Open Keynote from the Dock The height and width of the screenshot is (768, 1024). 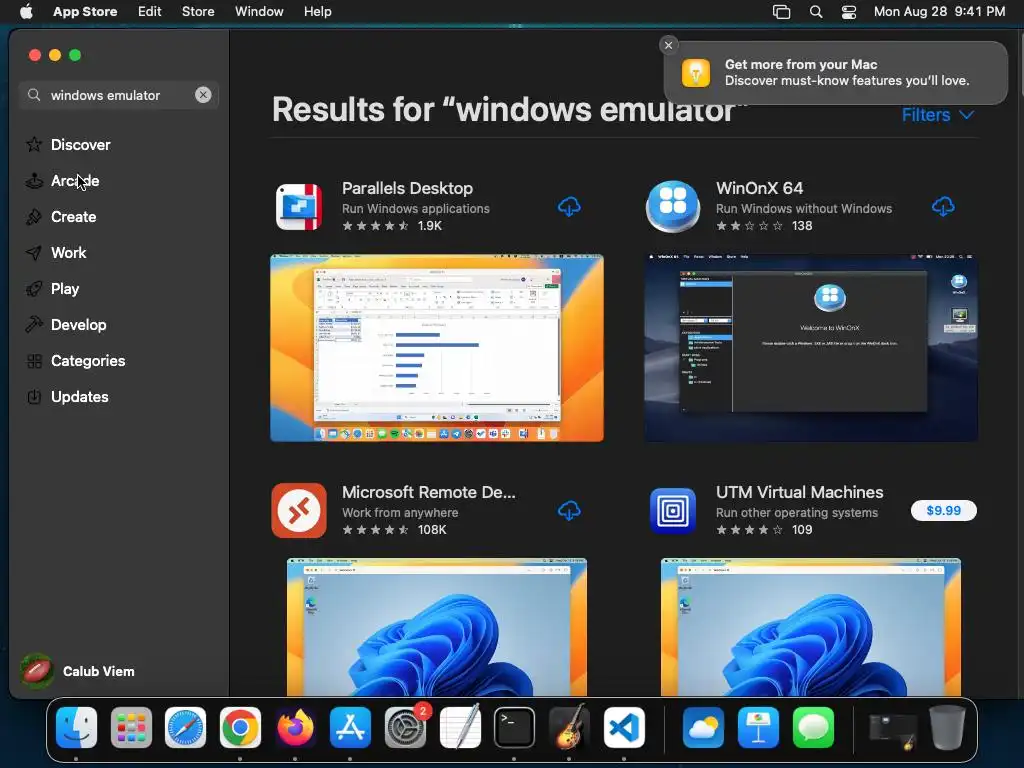click(758, 728)
